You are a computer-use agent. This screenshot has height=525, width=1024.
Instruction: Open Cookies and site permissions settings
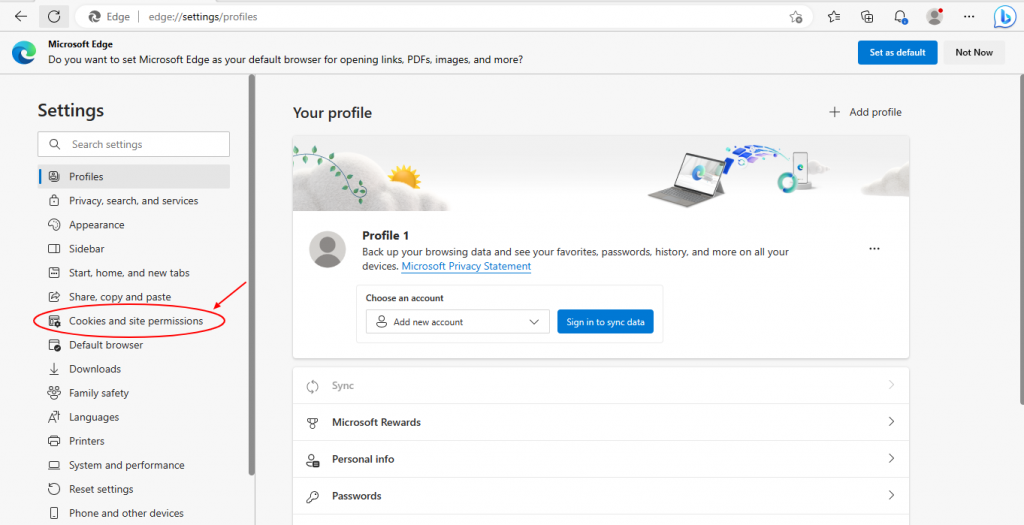click(x=135, y=321)
